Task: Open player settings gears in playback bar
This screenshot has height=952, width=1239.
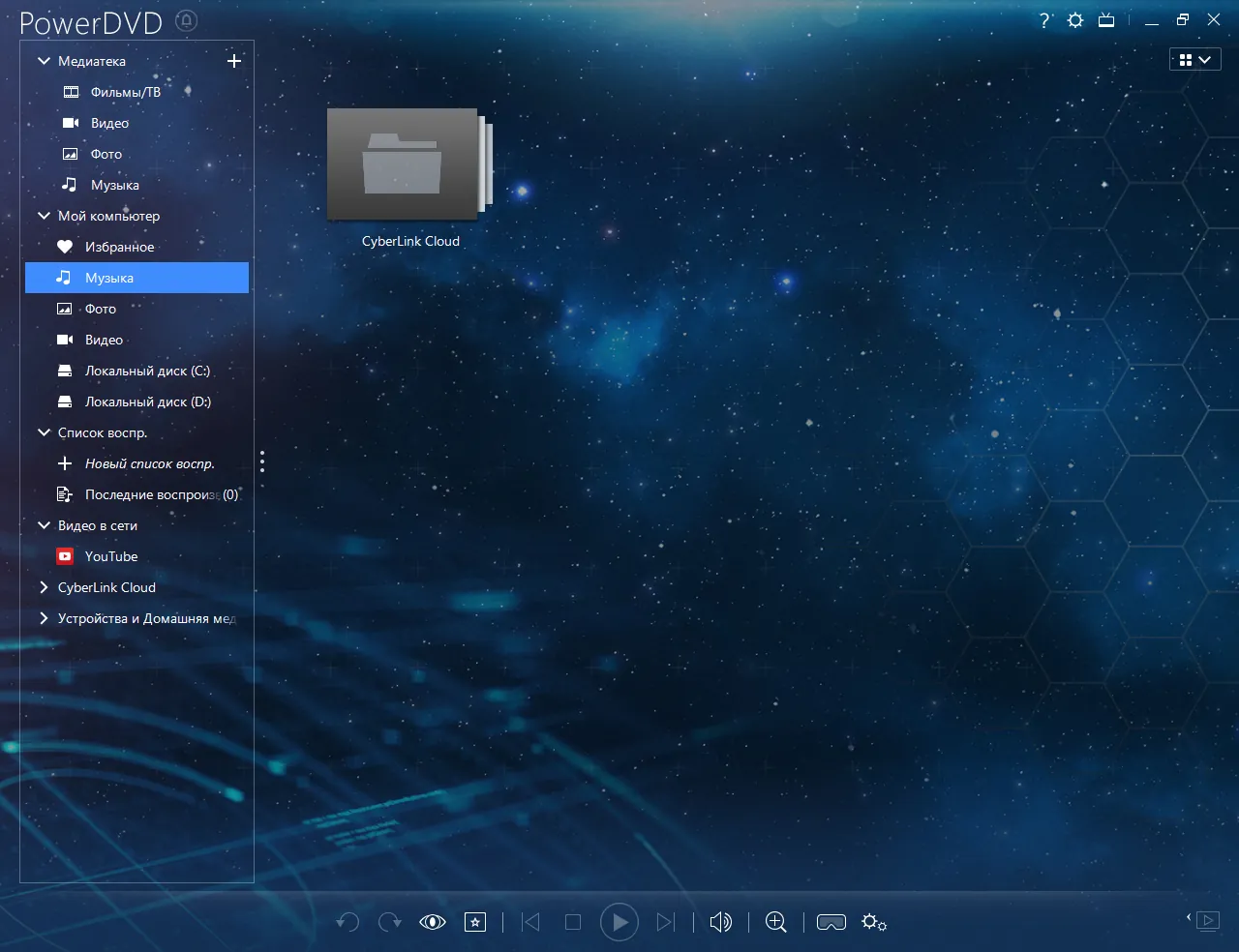Action: pos(874,922)
